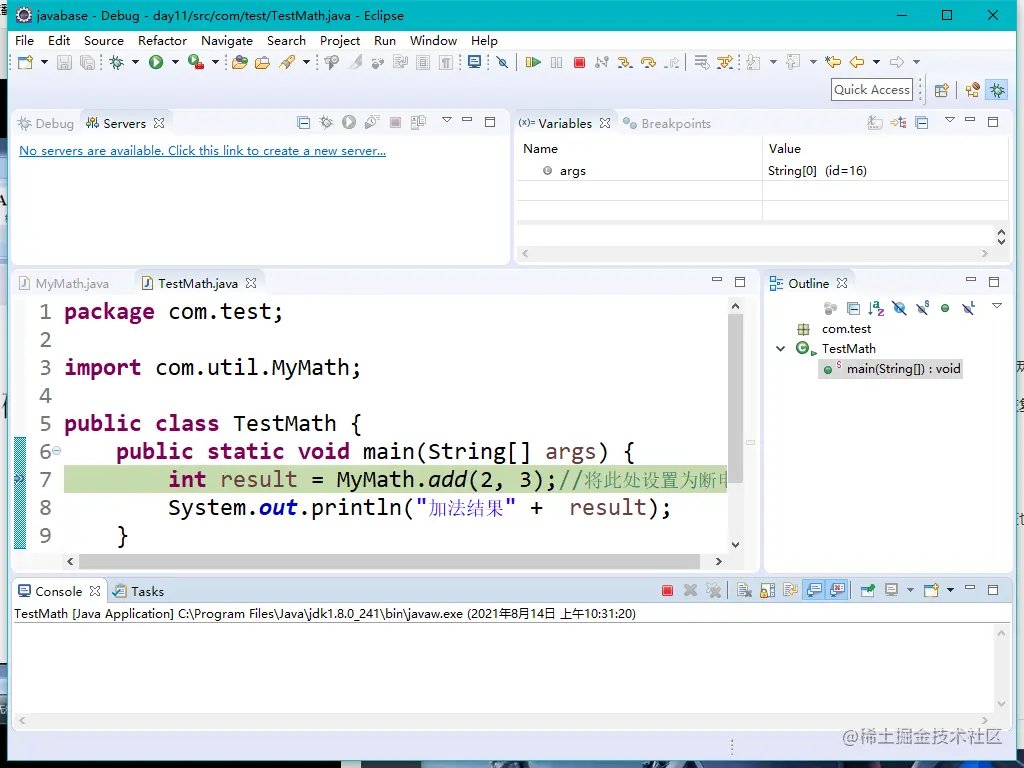1024x768 pixels.
Task: Click the Step Into icon
Action: coord(625,62)
